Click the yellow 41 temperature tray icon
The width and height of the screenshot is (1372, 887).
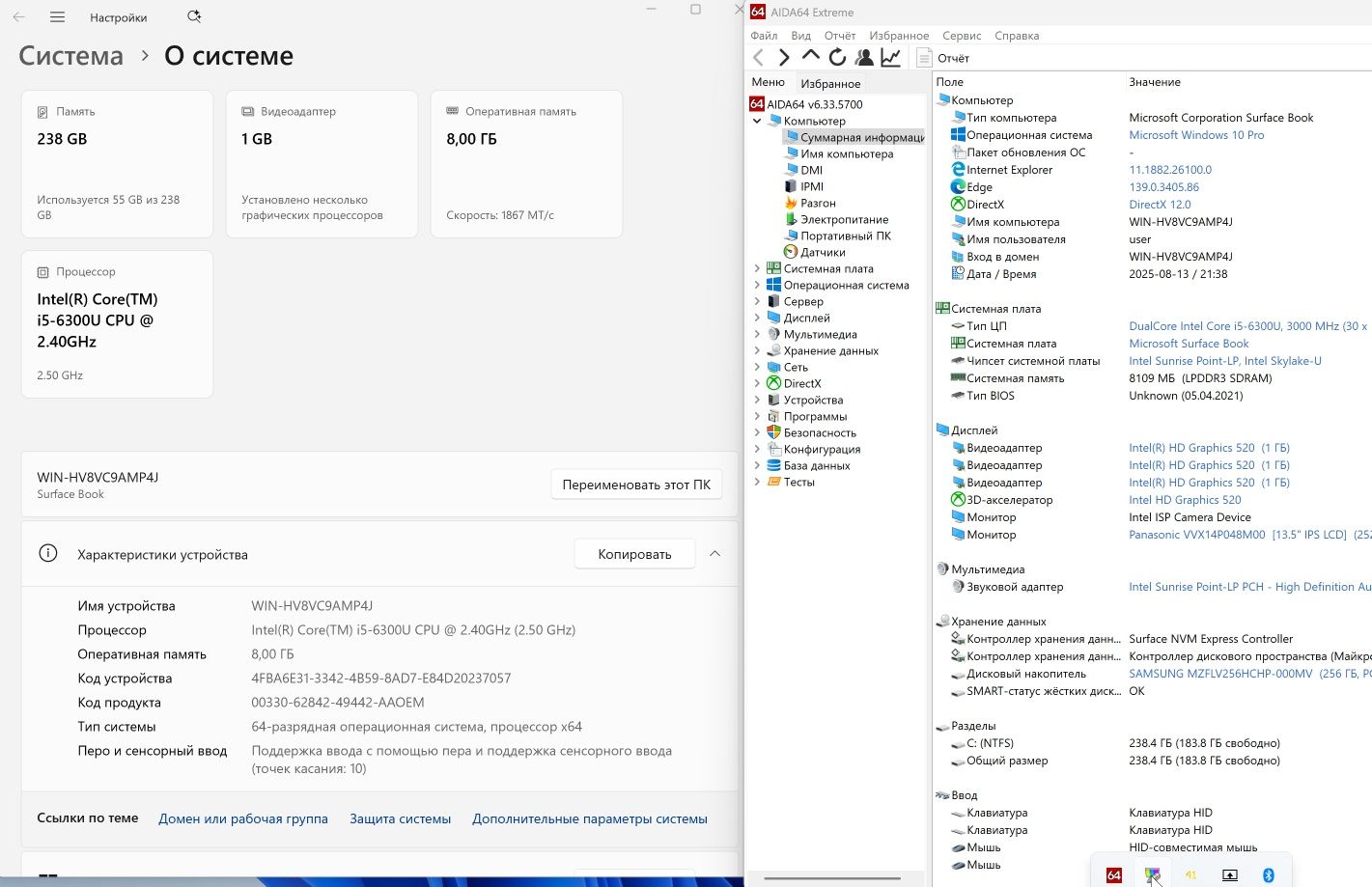1190,874
